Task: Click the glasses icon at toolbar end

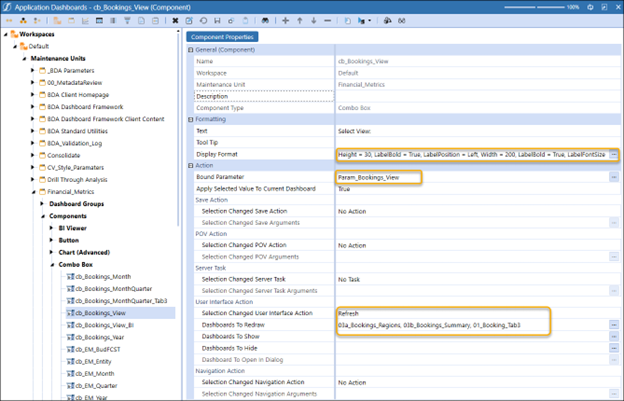Action: point(402,21)
